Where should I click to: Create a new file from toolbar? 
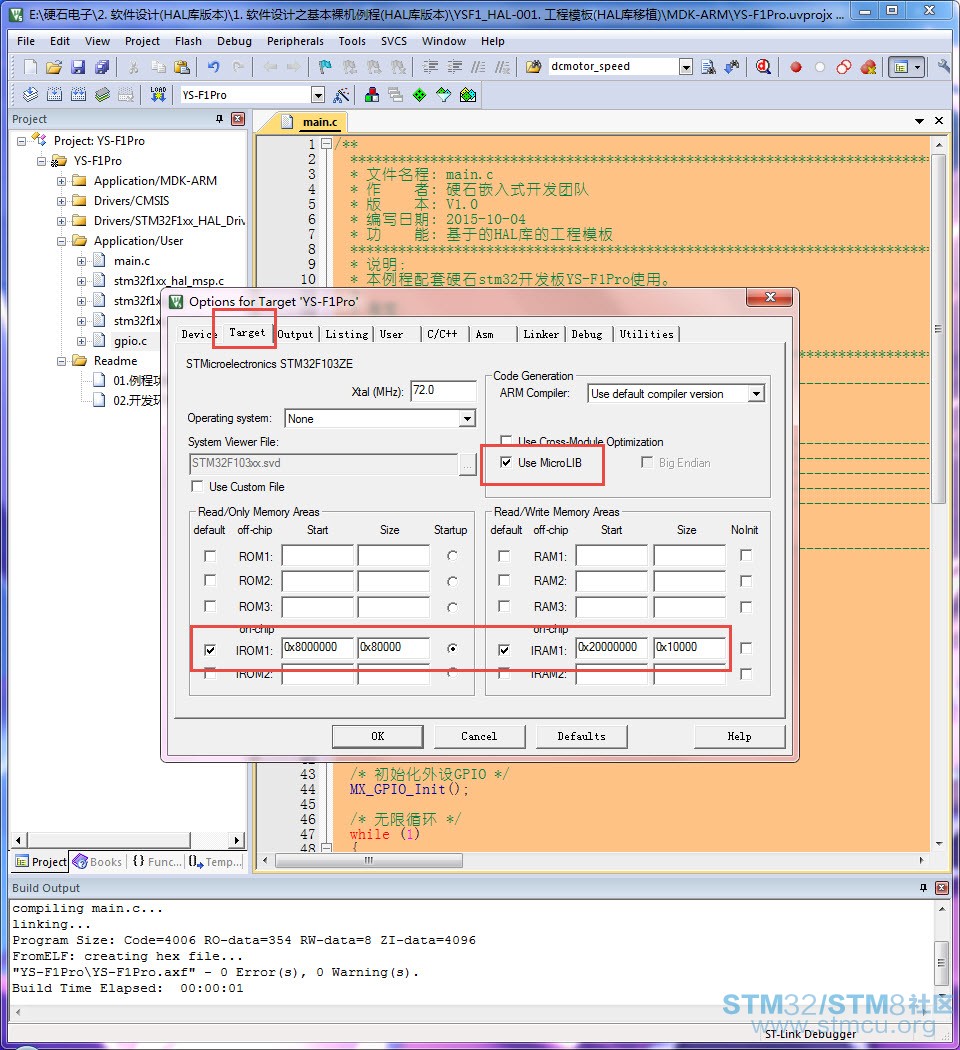point(30,66)
